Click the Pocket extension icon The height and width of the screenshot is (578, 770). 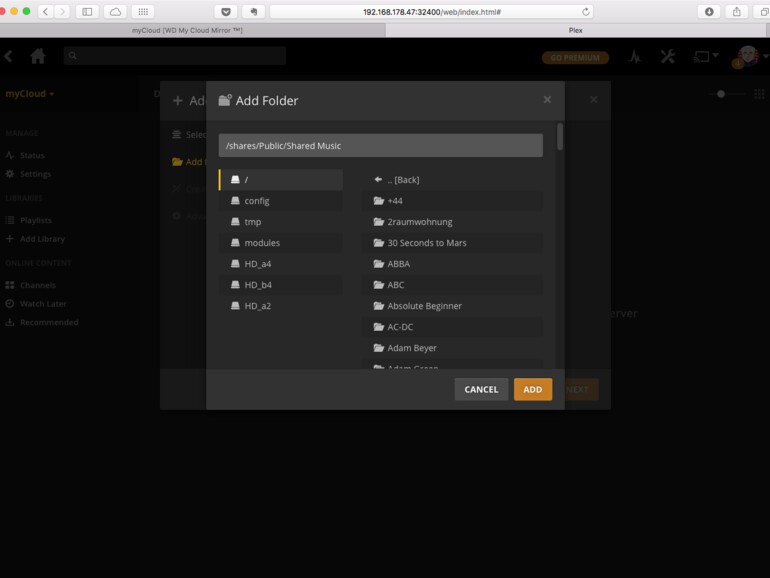coord(226,11)
